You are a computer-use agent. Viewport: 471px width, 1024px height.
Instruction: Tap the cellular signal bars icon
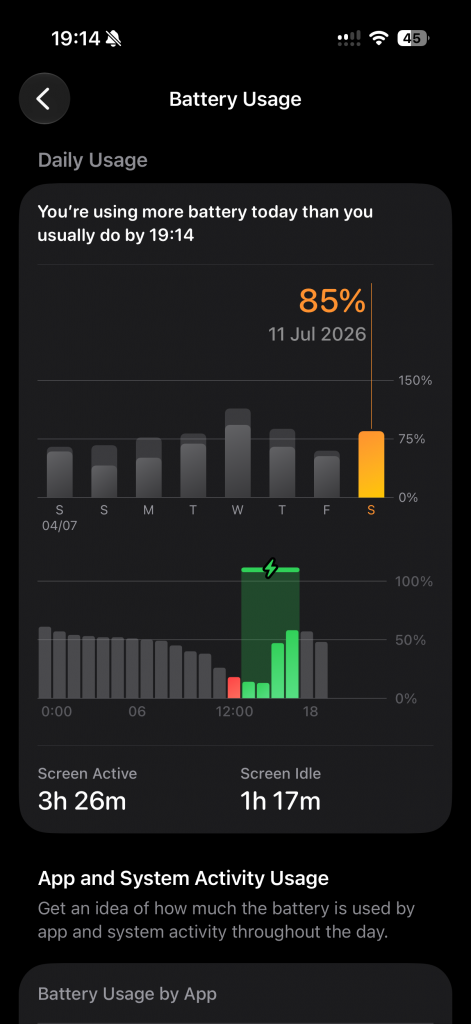click(349, 39)
